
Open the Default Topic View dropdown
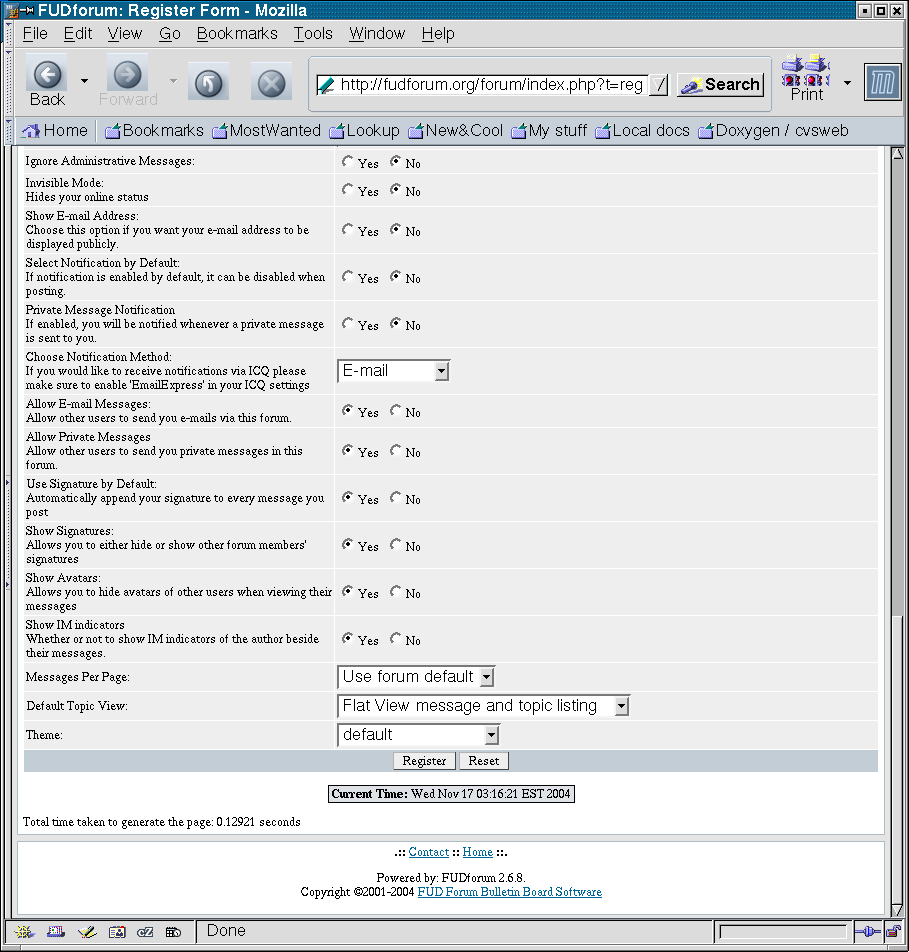point(483,706)
